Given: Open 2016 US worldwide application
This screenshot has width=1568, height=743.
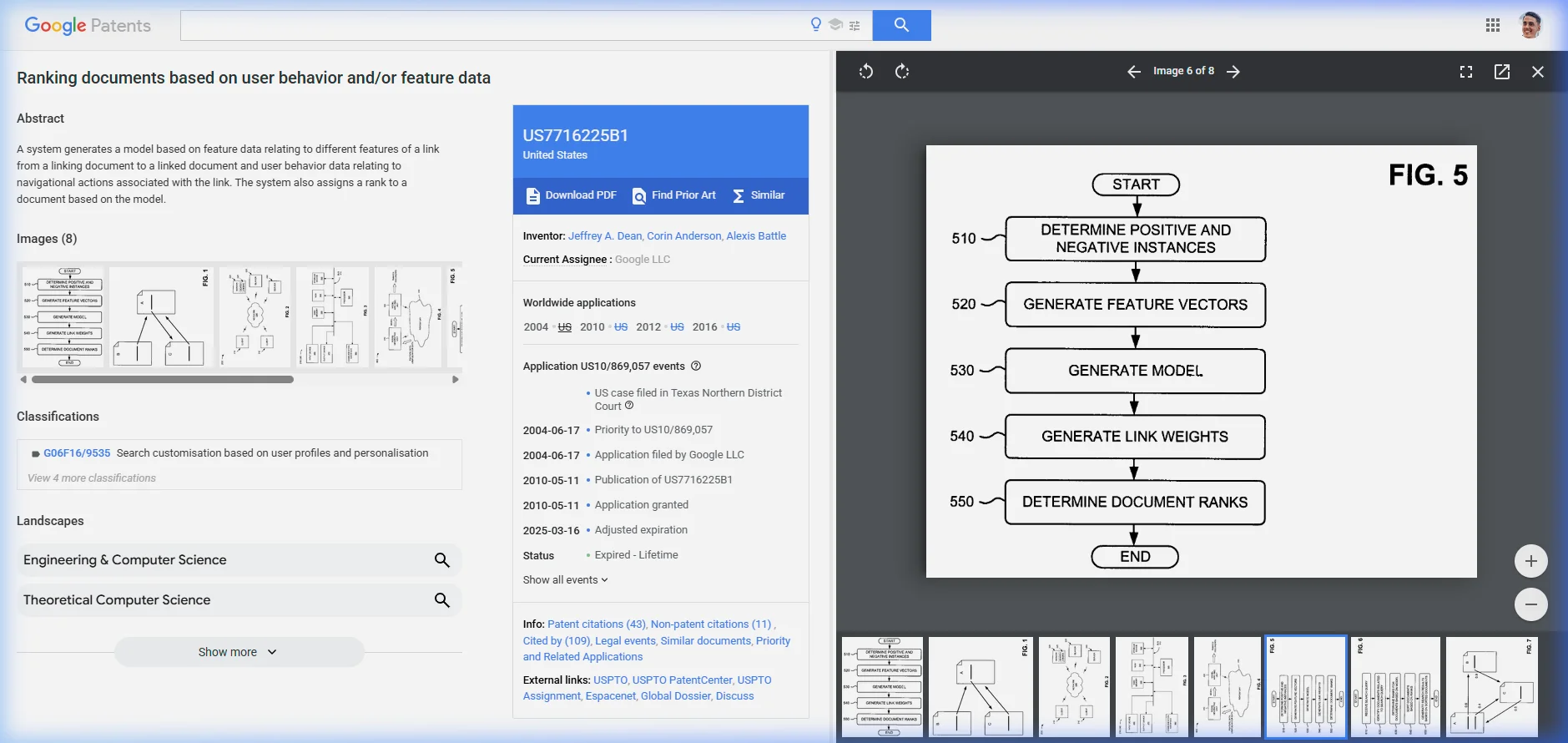Looking at the screenshot, I should click(734, 327).
